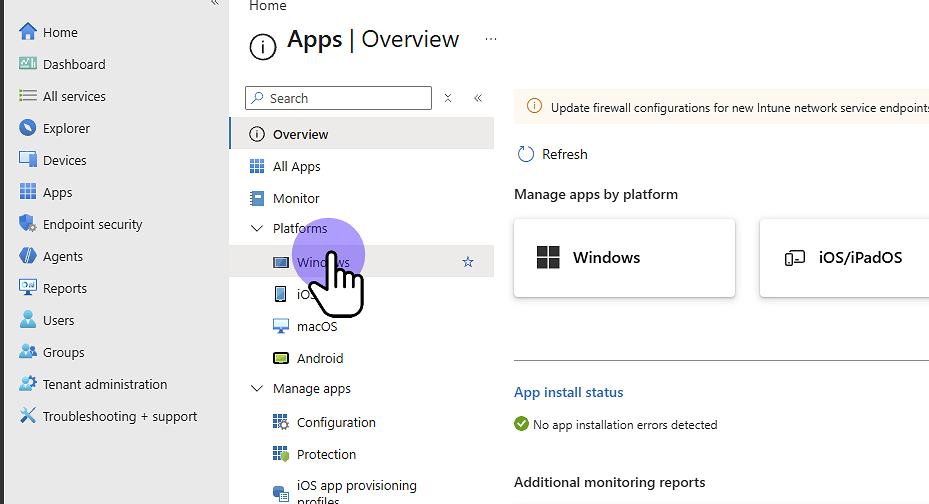Viewport: 929px width, 504px height.
Task: Click the Monitor notebook icon
Action: (257, 198)
